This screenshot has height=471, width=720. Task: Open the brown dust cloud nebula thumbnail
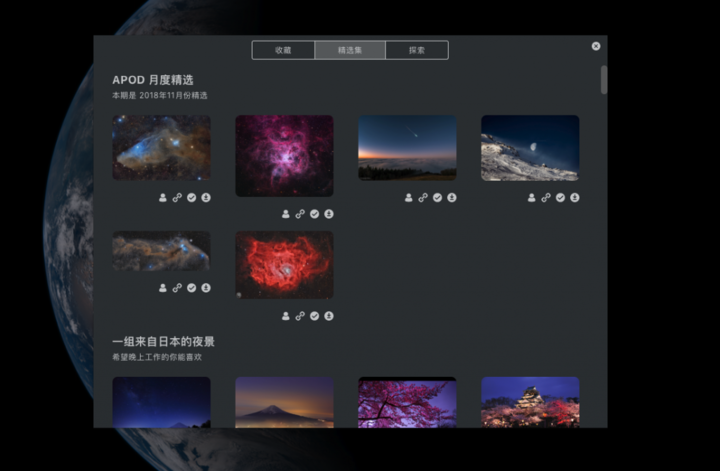click(162, 251)
